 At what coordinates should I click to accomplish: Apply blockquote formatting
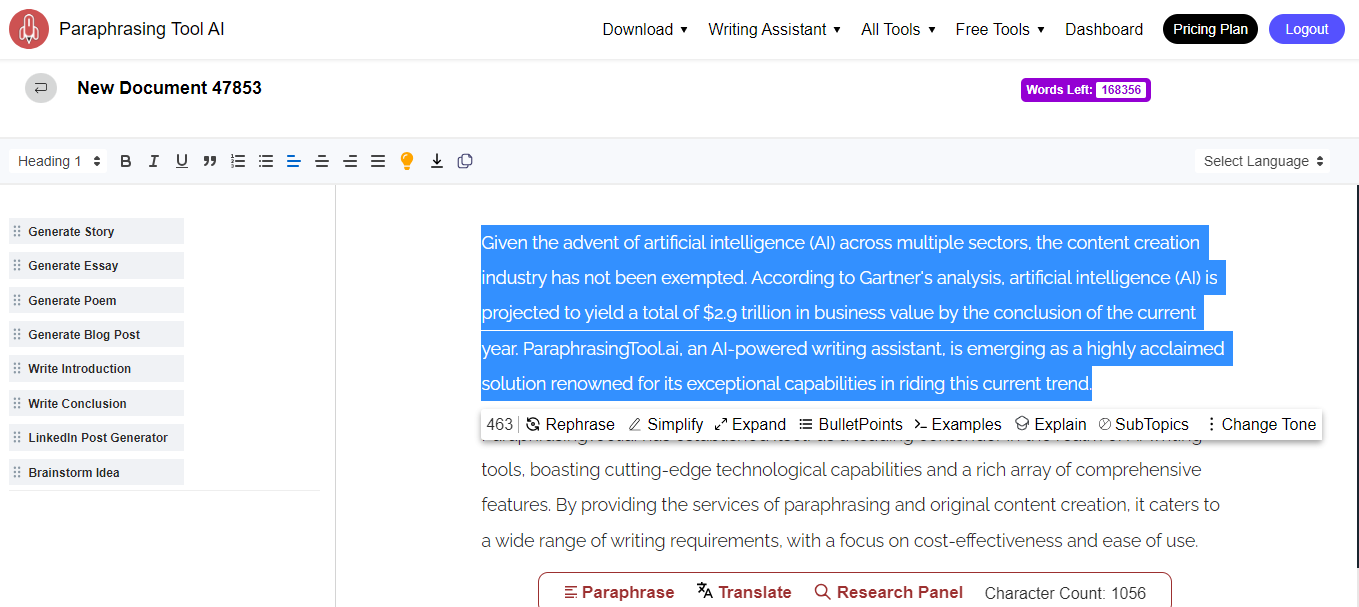(x=210, y=161)
